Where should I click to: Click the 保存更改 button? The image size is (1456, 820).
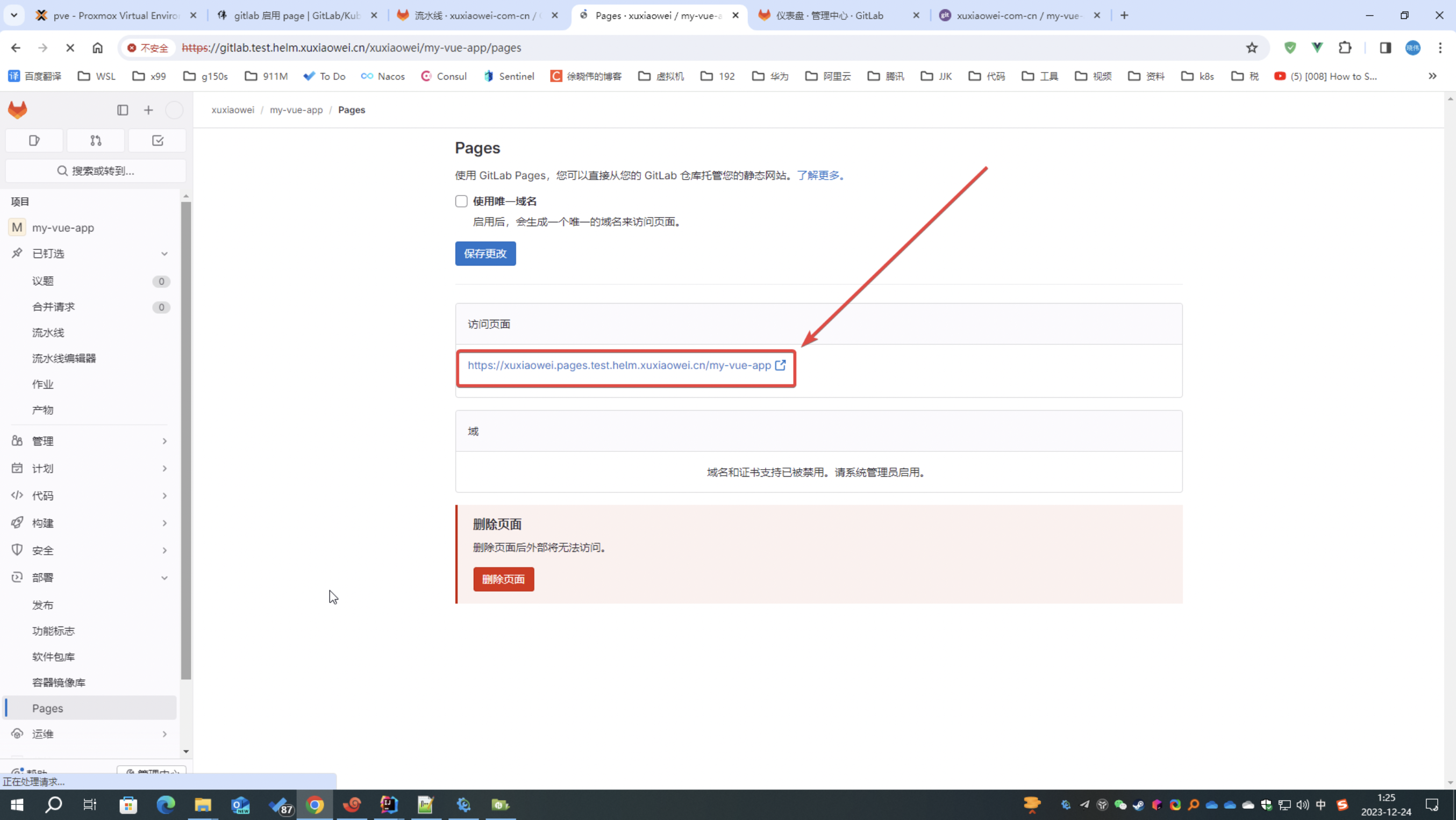(485, 254)
